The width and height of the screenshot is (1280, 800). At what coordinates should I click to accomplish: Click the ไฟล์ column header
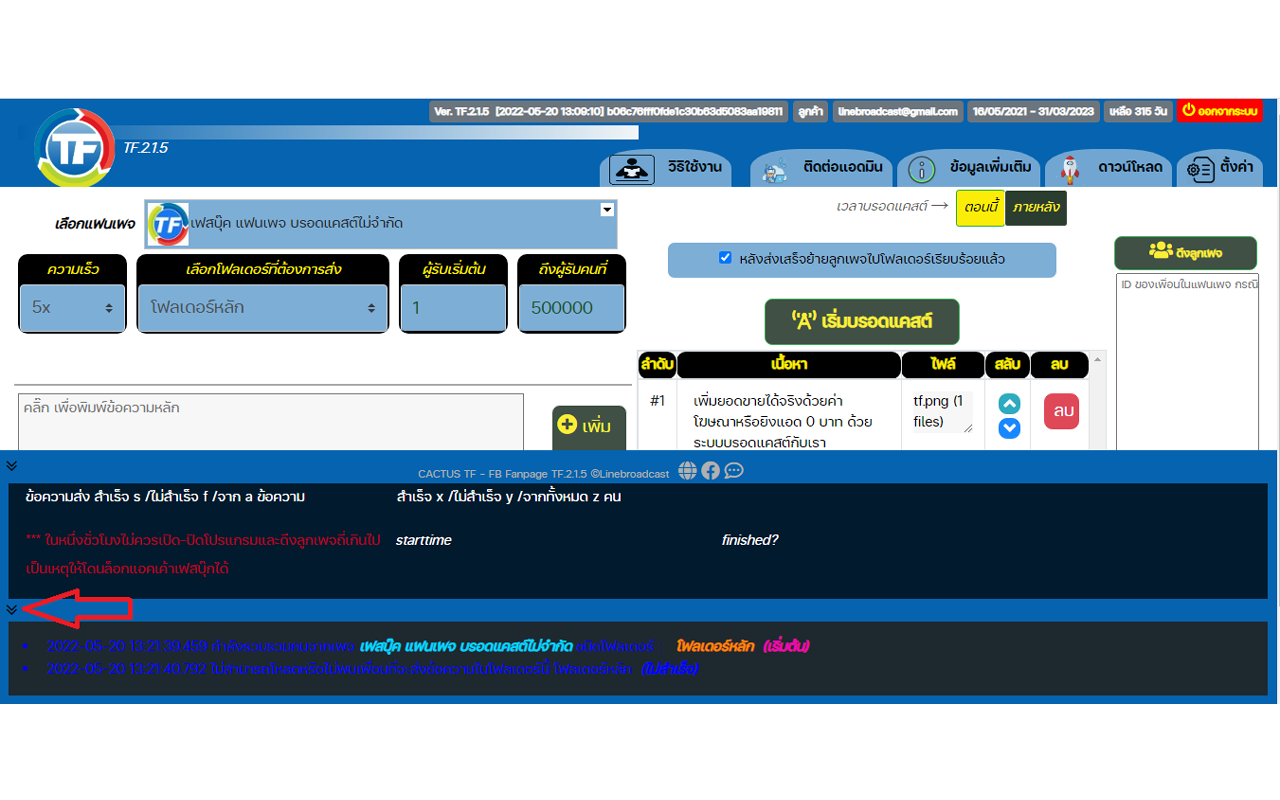tap(942, 365)
